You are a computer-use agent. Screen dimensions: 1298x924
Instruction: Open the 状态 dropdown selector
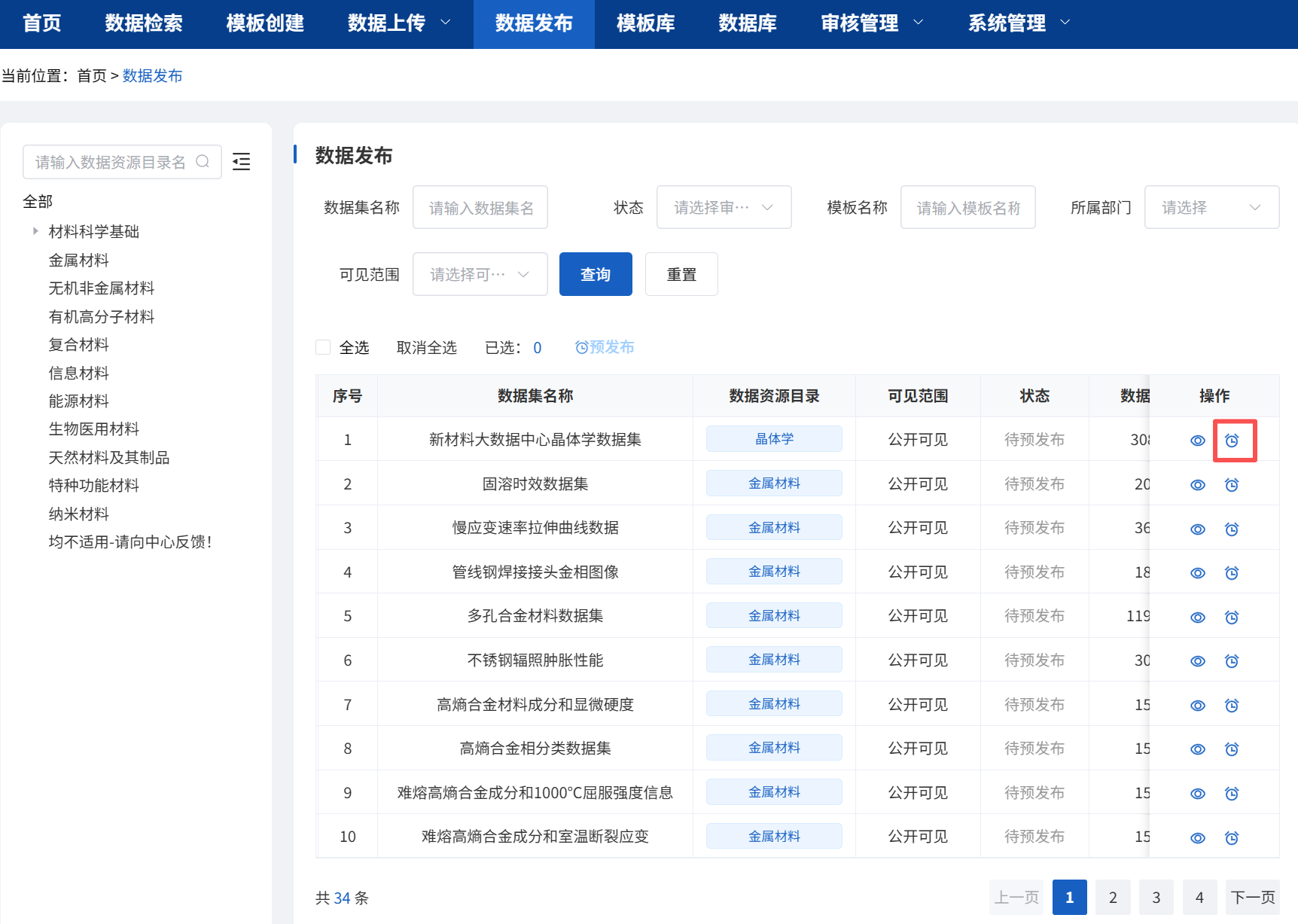coord(723,207)
